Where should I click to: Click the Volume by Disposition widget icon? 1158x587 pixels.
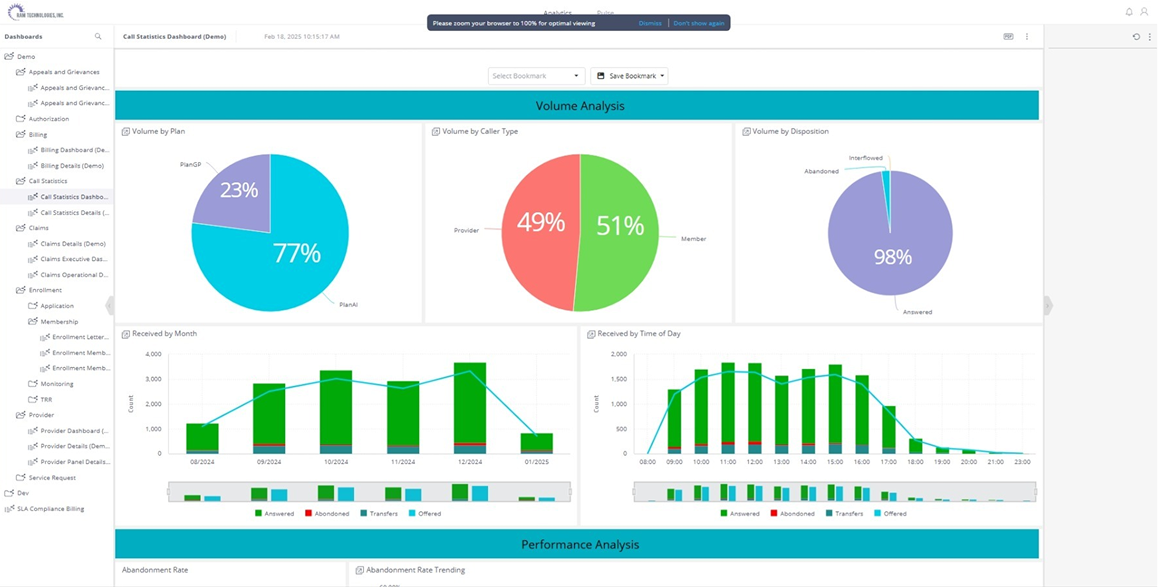(x=746, y=131)
